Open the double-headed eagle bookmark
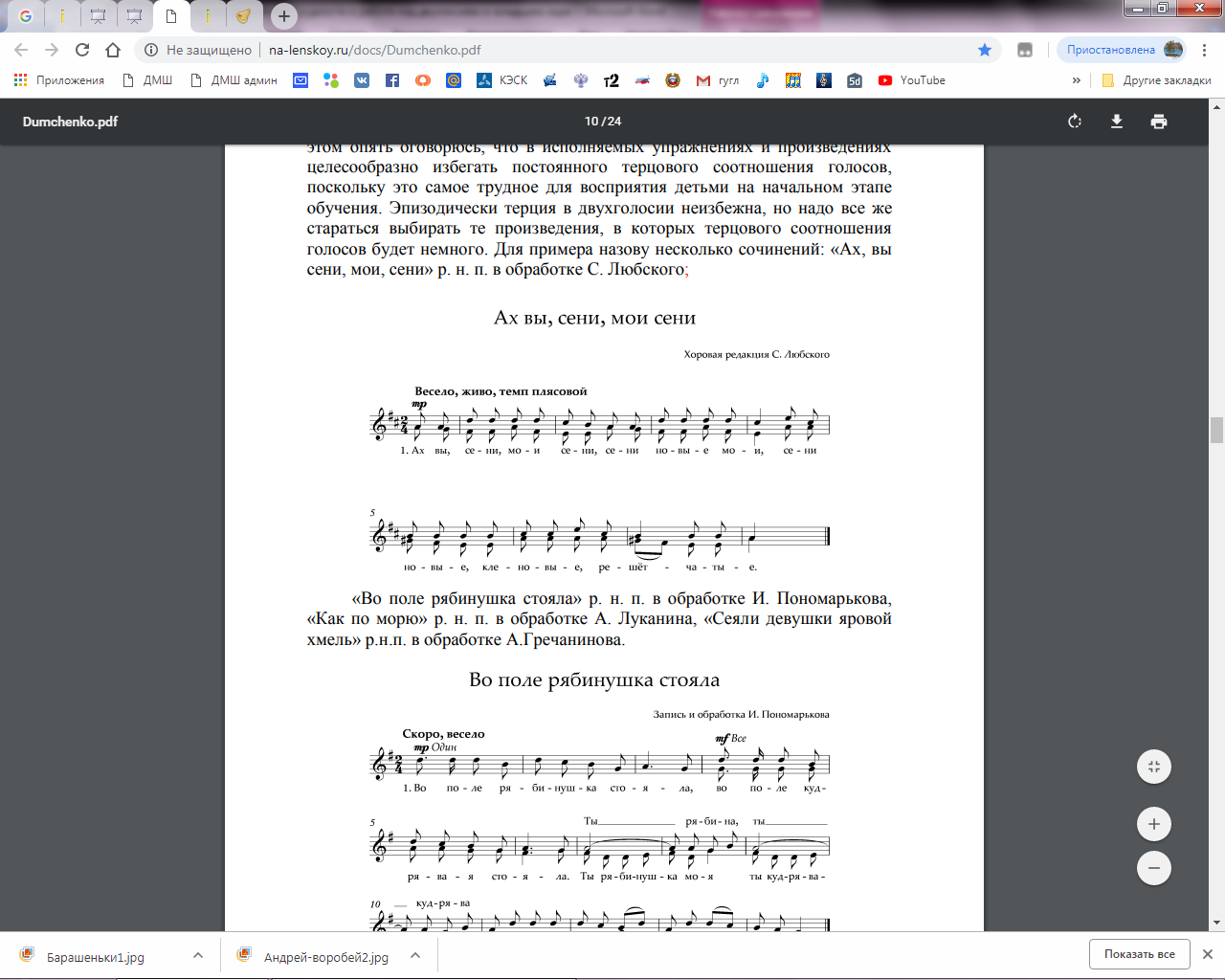Screen dimensions: 1225x980 coord(581,80)
